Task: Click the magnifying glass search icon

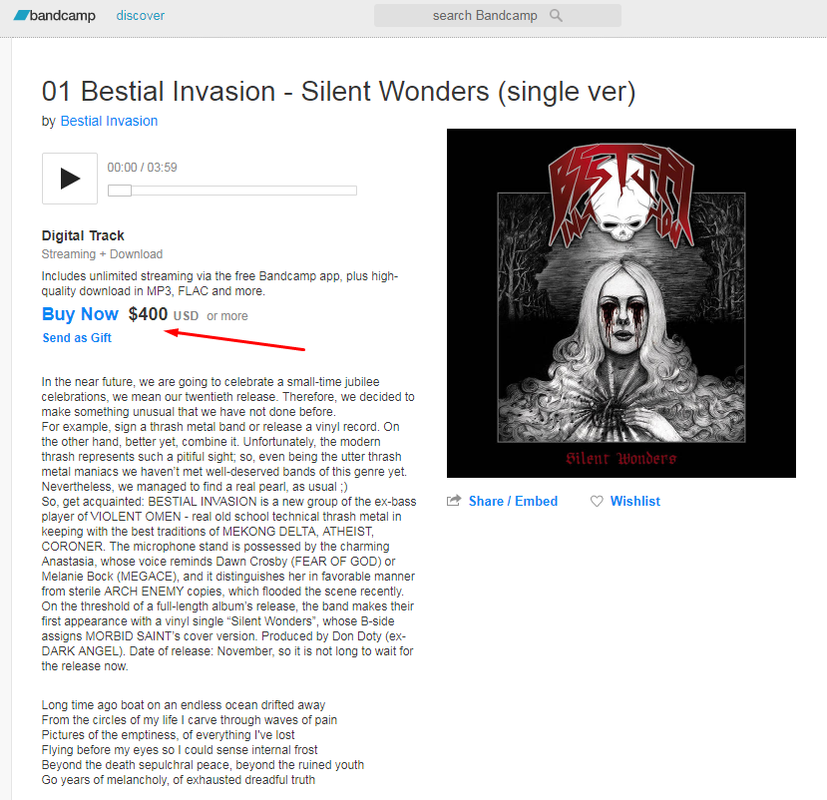Action: (x=556, y=15)
